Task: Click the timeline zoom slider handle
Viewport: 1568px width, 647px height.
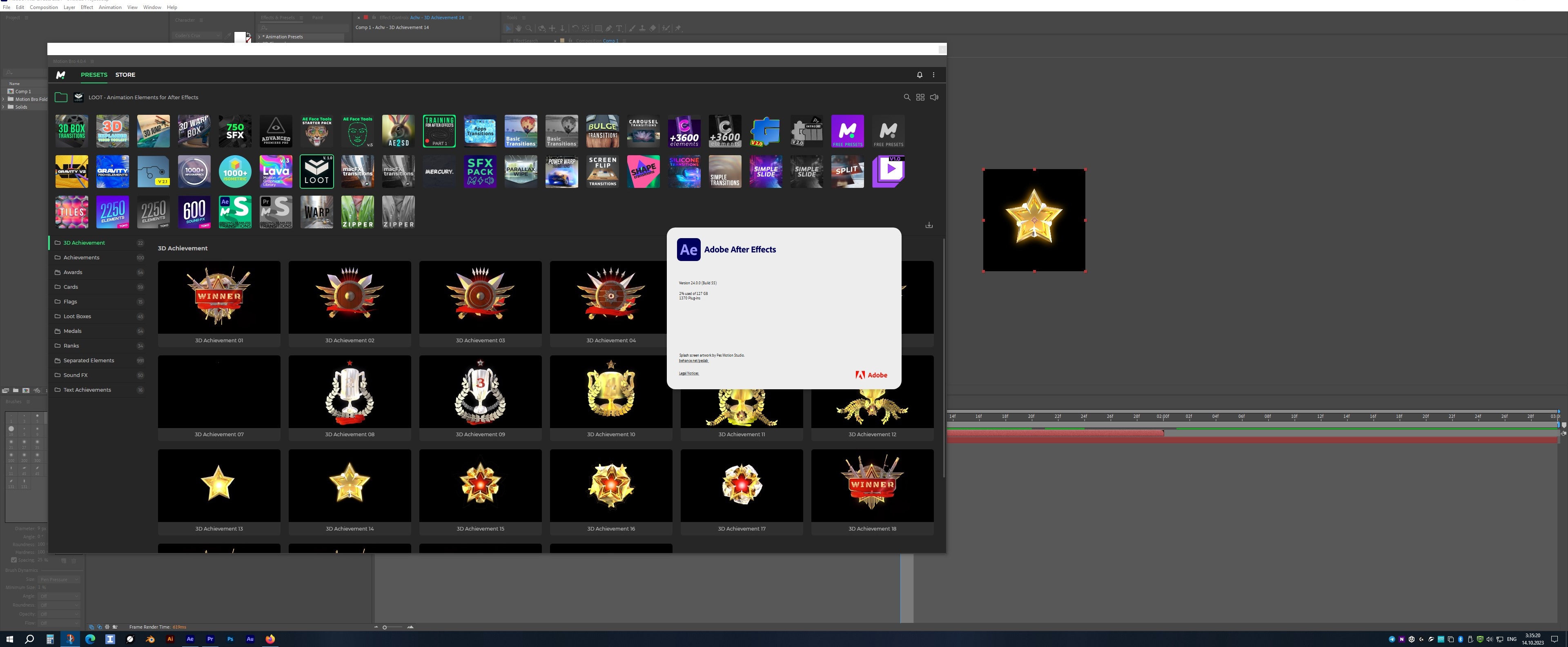Action: click(x=385, y=627)
